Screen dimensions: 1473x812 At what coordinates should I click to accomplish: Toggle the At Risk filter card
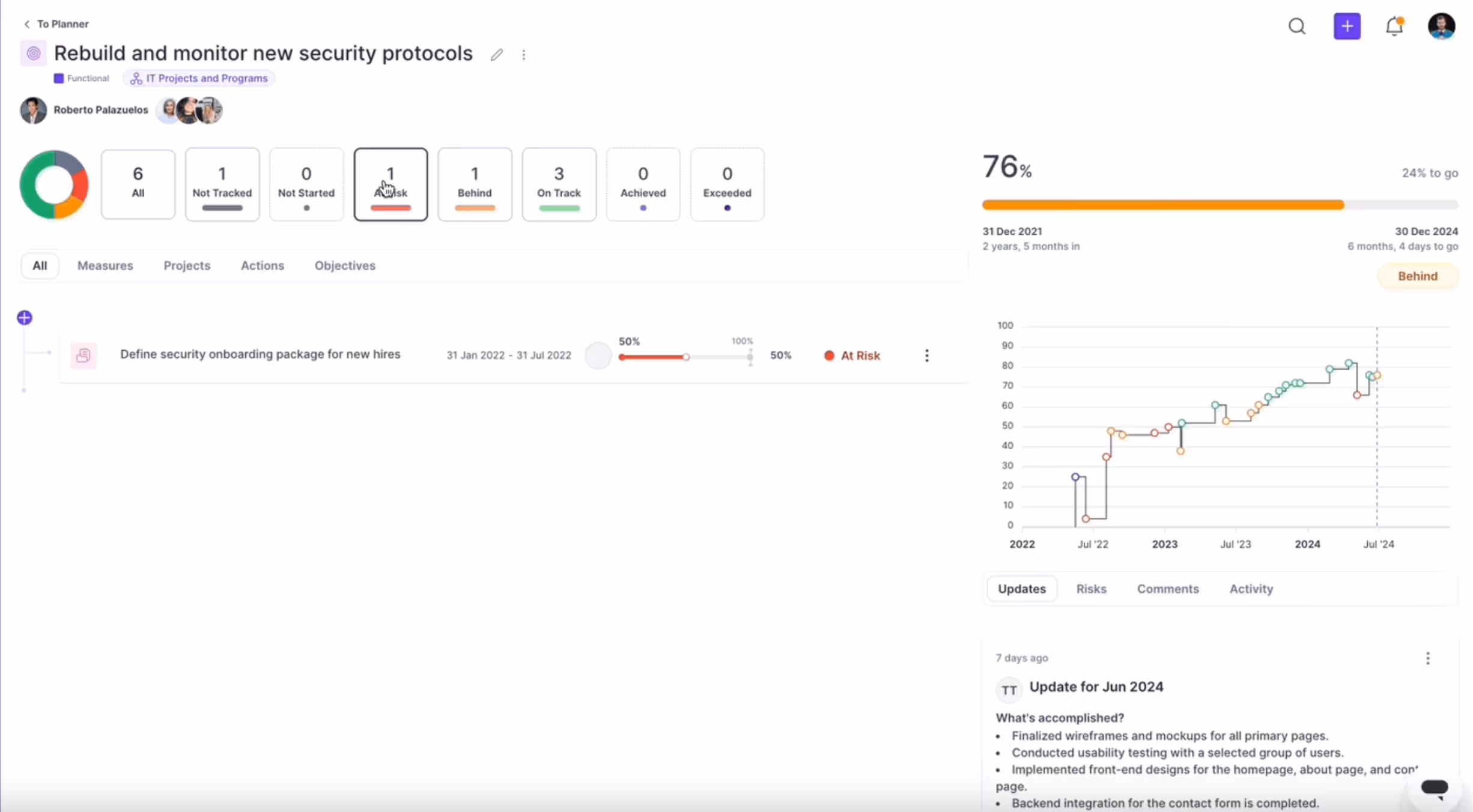390,184
